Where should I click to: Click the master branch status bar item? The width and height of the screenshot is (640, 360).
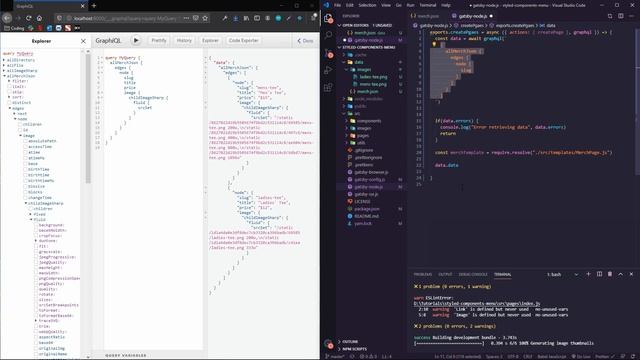click(x=335, y=357)
